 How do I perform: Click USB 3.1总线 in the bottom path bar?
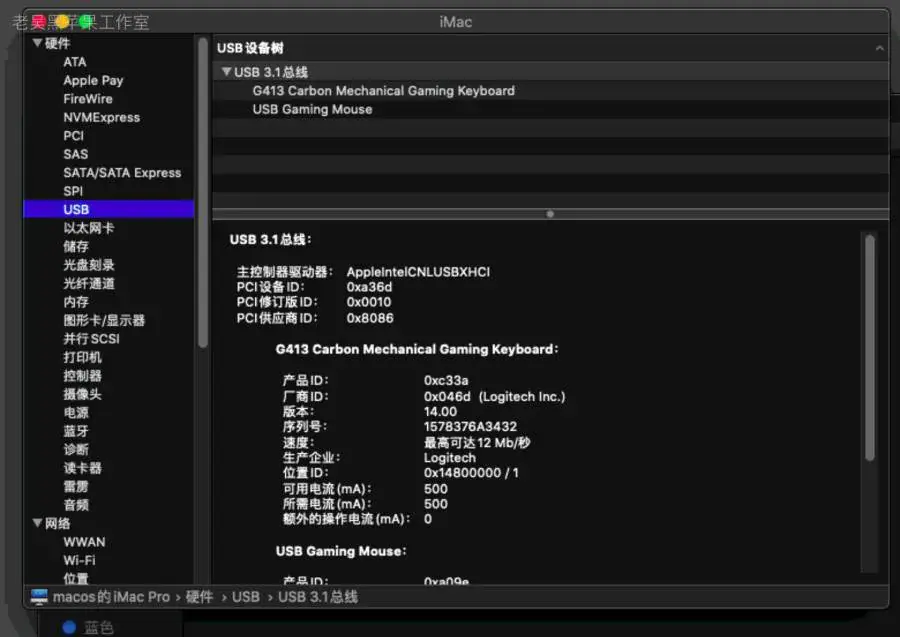(x=318, y=597)
